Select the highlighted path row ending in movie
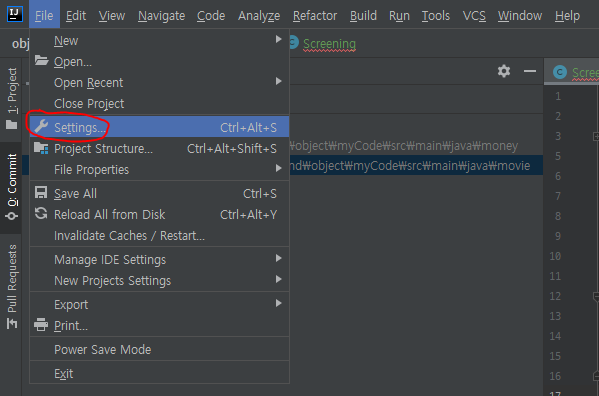Image resolution: width=599 pixels, height=396 pixels. (x=416, y=165)
